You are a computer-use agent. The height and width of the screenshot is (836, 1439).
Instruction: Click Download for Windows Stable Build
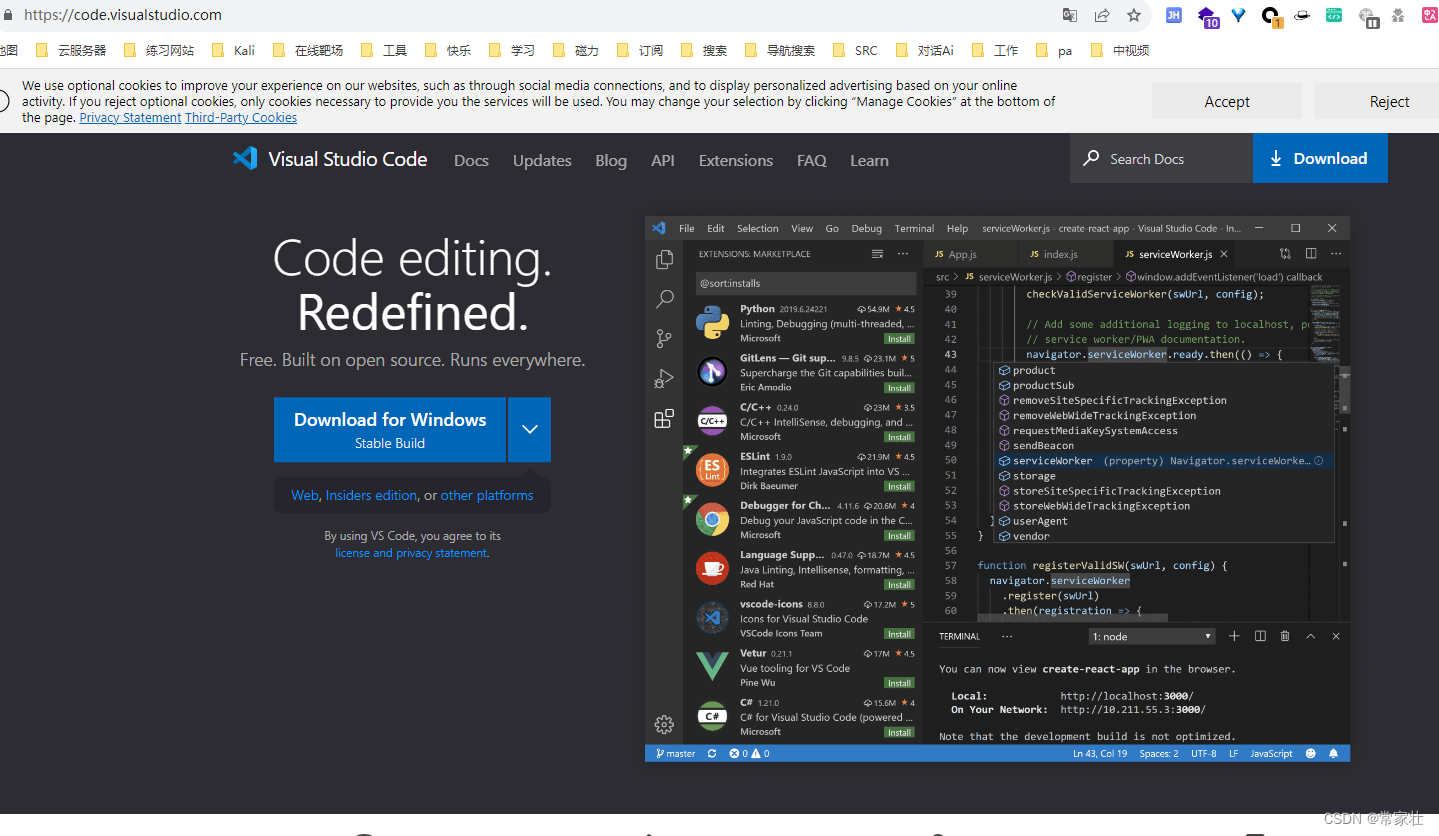390,429
